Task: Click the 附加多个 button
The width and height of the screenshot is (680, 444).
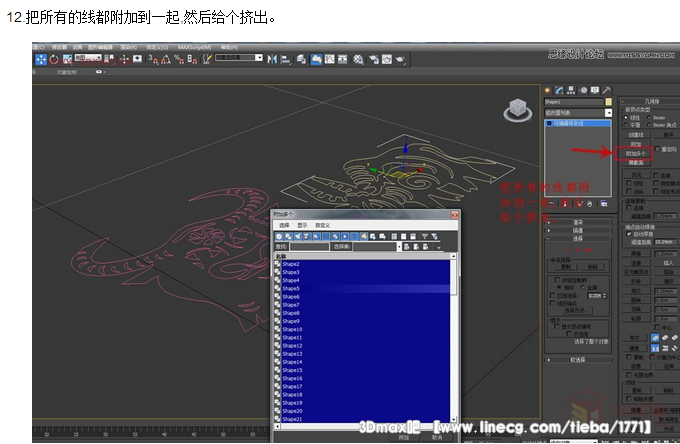Action: point(636,154)
